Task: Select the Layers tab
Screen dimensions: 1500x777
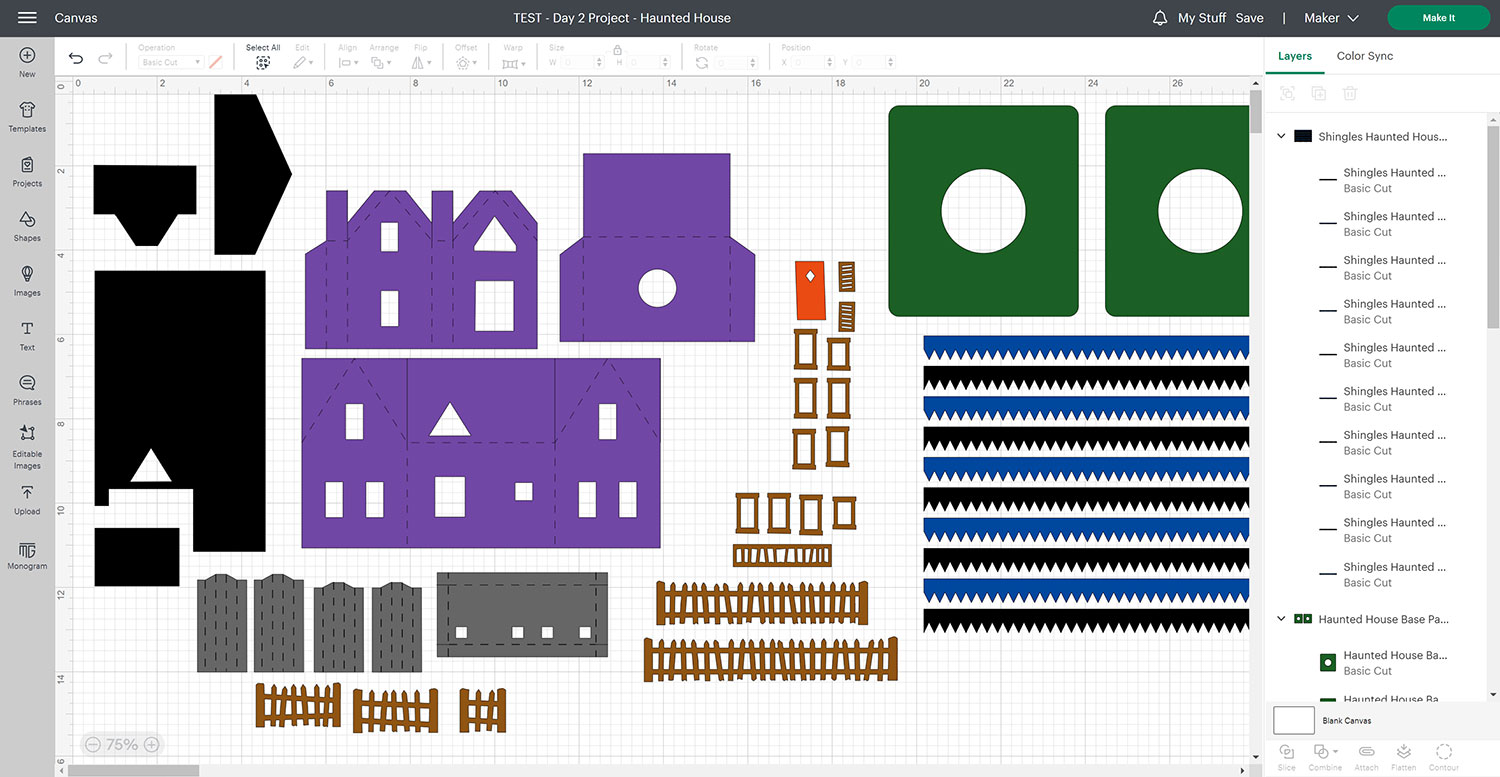Action: tap(1294, 56)
